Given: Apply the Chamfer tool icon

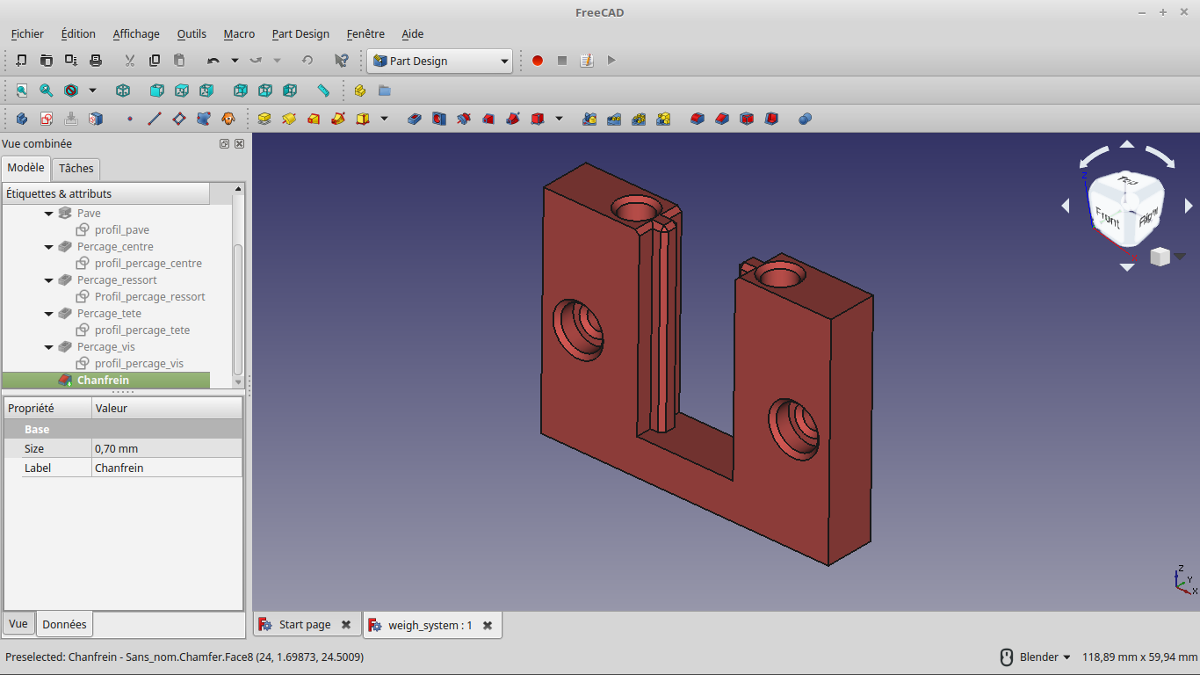Looking at the screenshot, I should click(722, 118).
